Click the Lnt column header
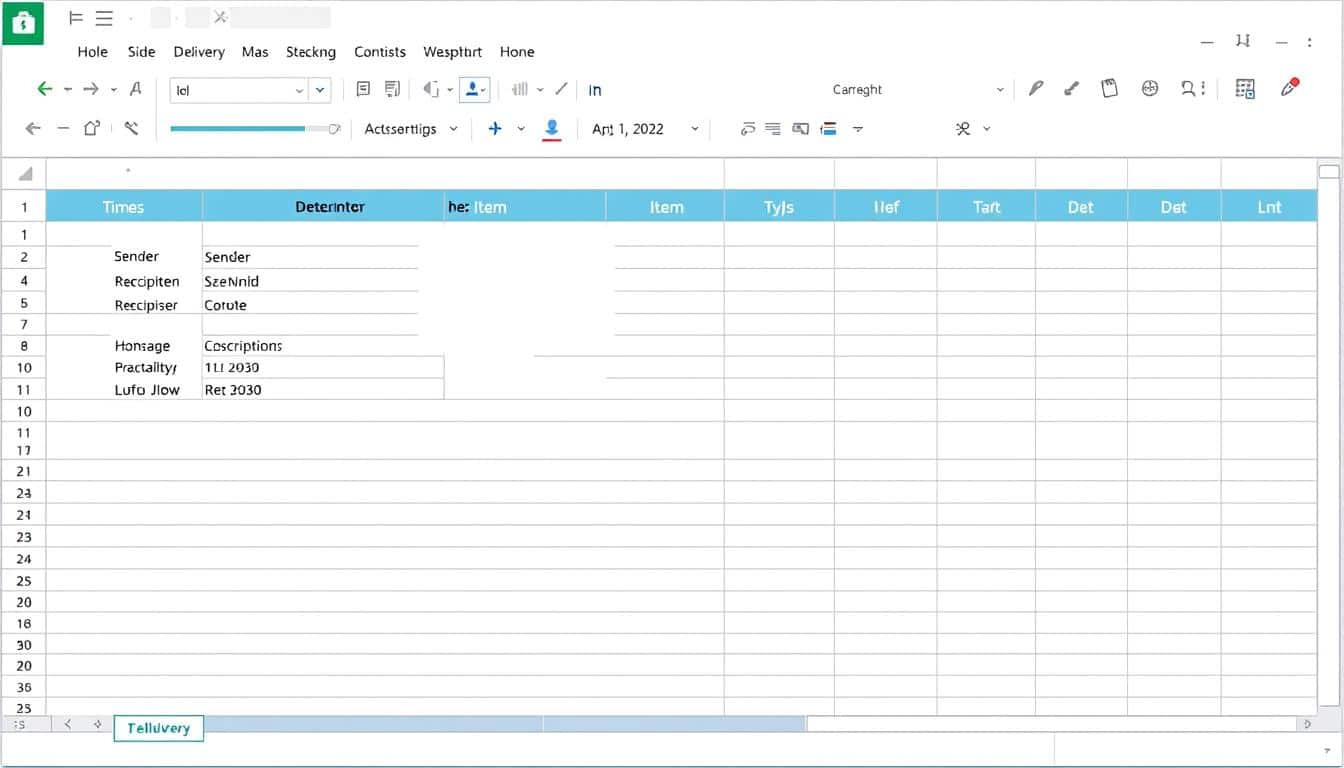The height and width of the screenshot is (768, 1344). click(x=1269, y=207)
